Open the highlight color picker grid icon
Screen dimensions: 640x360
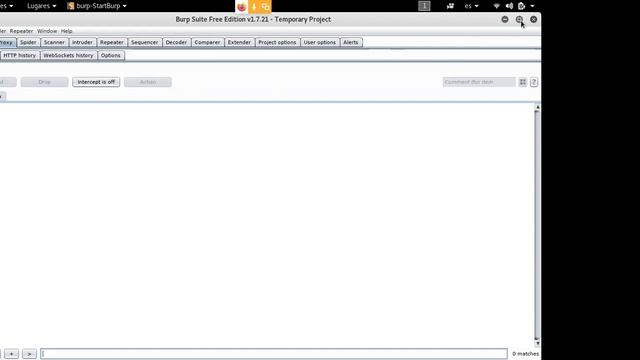522,82
